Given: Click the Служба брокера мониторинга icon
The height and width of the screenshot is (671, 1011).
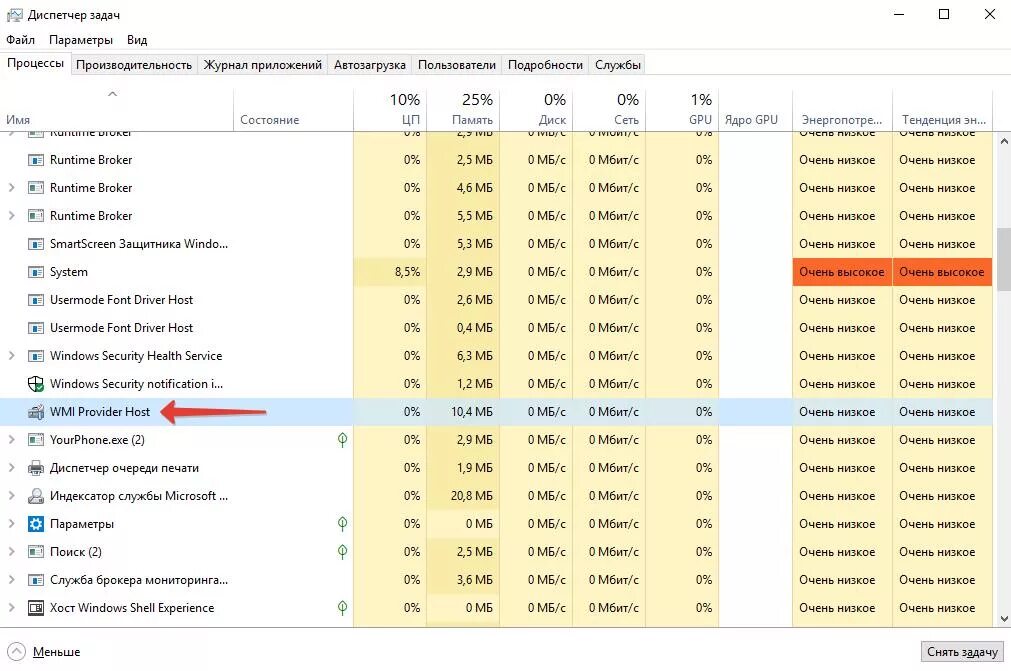Looking at the screenshot, I should click(x=36, y=580).
